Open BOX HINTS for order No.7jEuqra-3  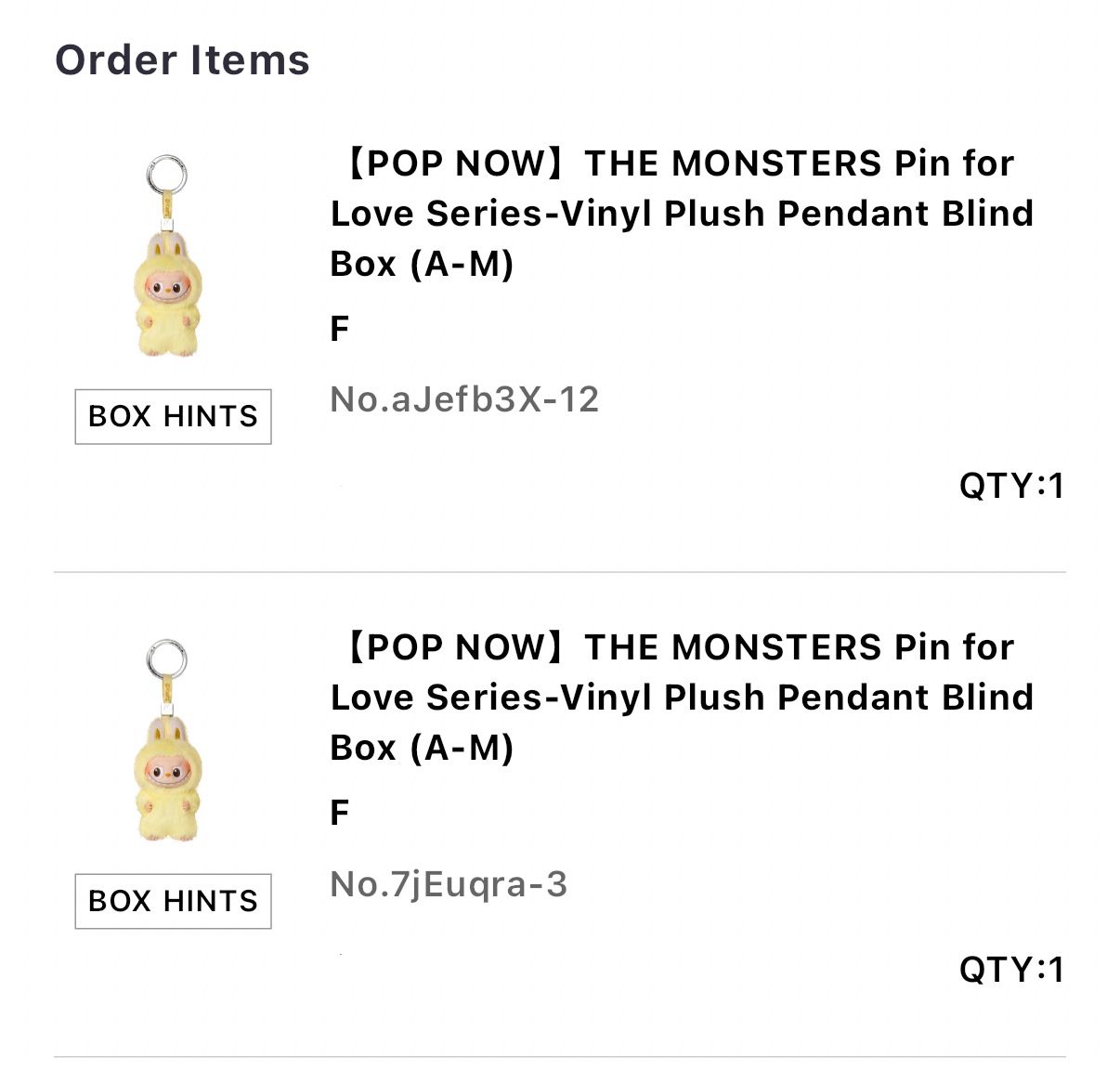coord(173,901)
